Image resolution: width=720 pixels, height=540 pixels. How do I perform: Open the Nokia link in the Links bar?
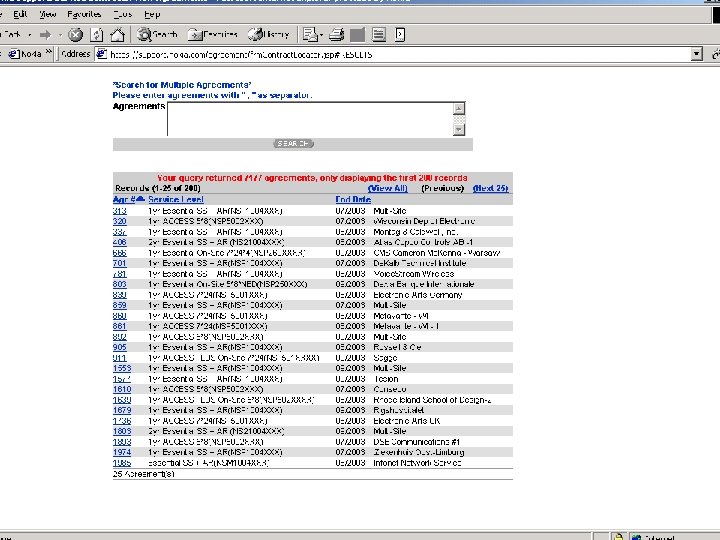tap(26, 54)
